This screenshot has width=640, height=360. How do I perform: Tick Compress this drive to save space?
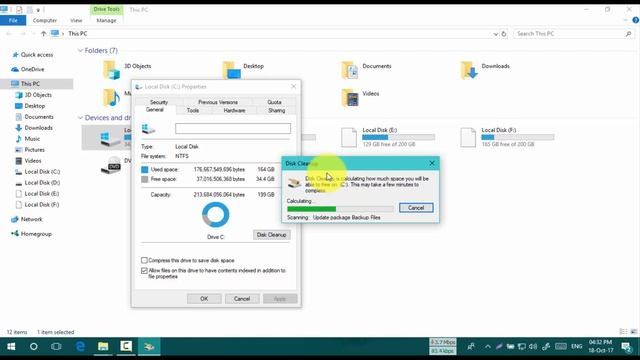point(144,260)
